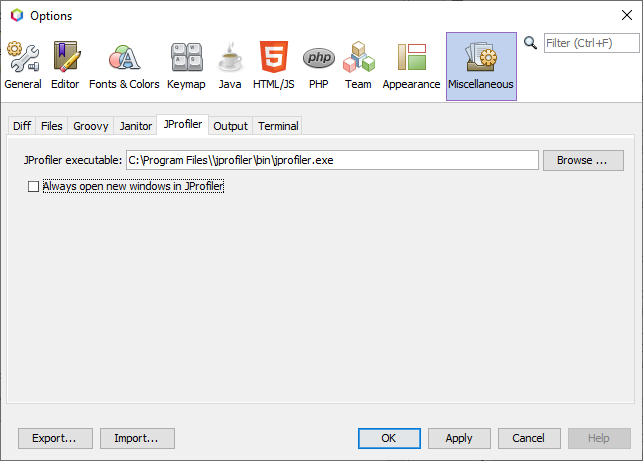The image size is (643, 461).
Task: Click the Export... button
Action: coord(55,438)
